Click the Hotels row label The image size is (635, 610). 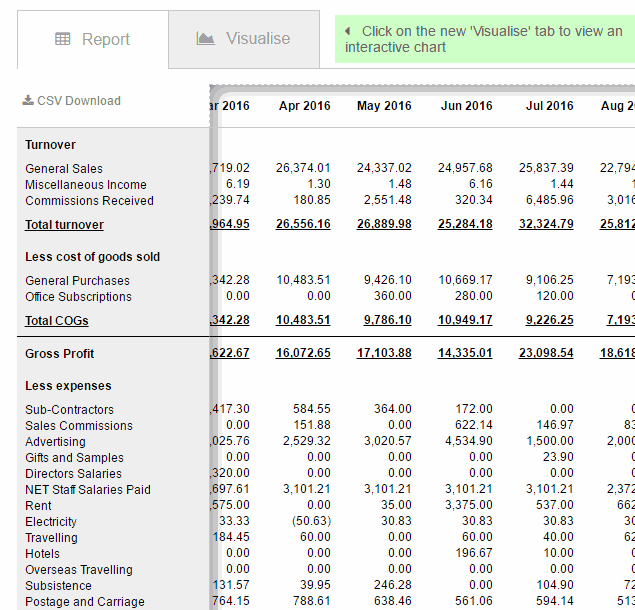[42, 554]
